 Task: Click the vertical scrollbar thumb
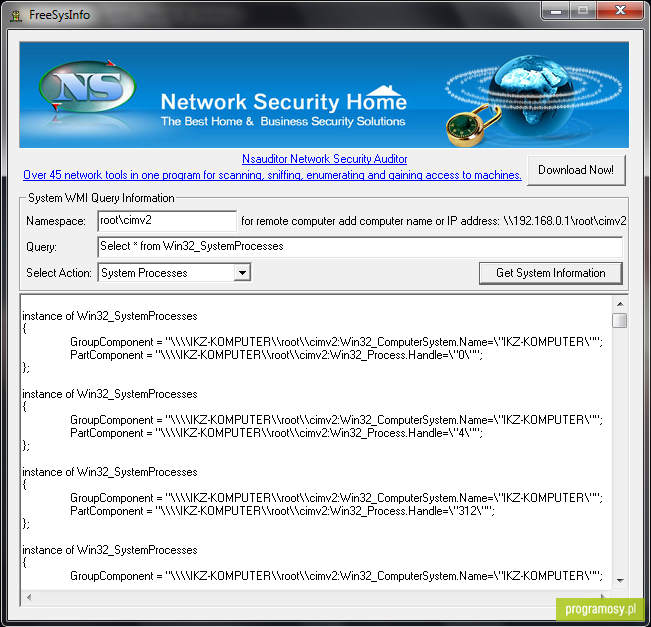(x=620, y=320)
